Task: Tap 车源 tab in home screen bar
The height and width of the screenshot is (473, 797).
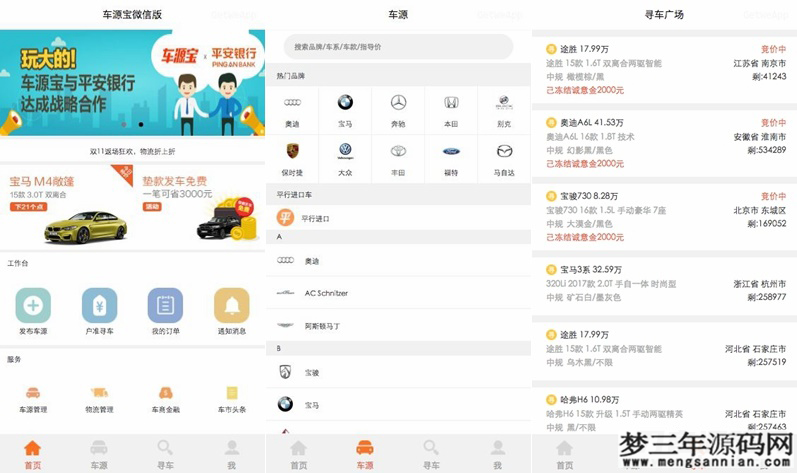Action: (99, 455)
